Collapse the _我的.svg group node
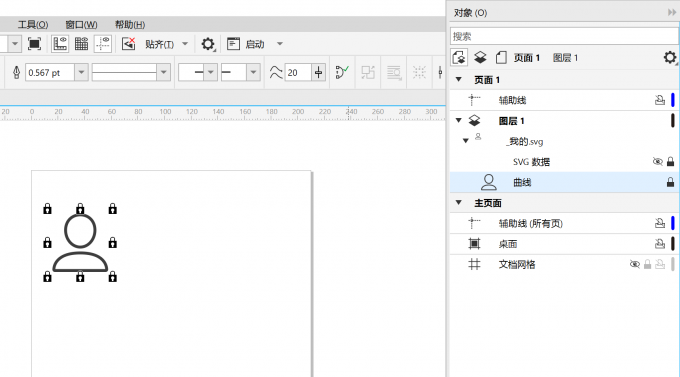680x377 pixels. click(466, 141)
